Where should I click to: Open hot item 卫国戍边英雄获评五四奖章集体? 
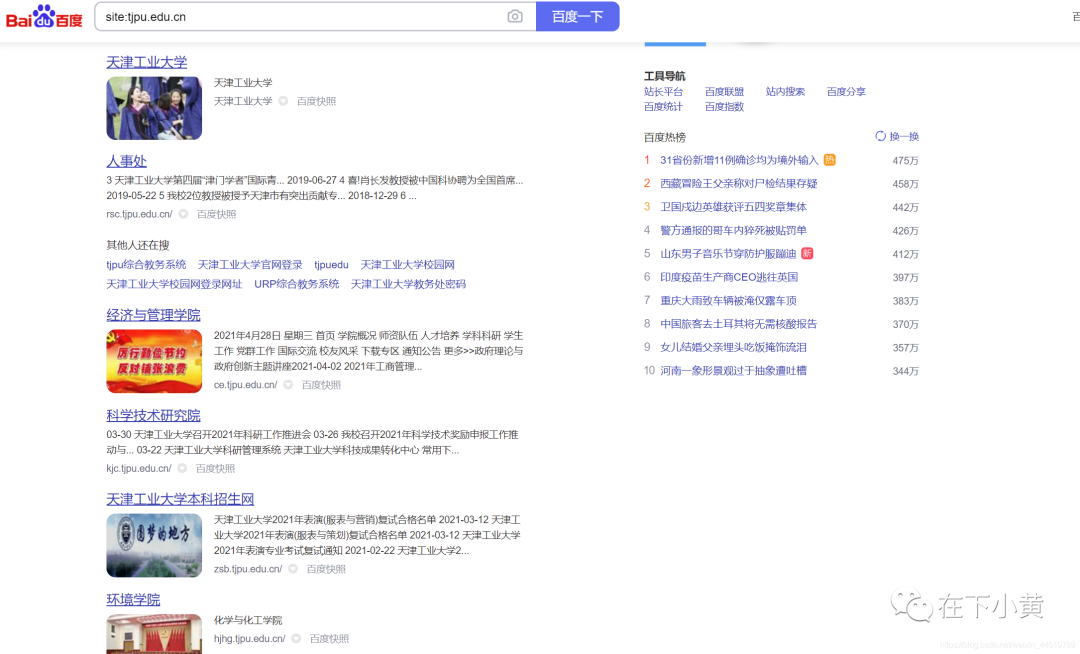pos(734,207)
